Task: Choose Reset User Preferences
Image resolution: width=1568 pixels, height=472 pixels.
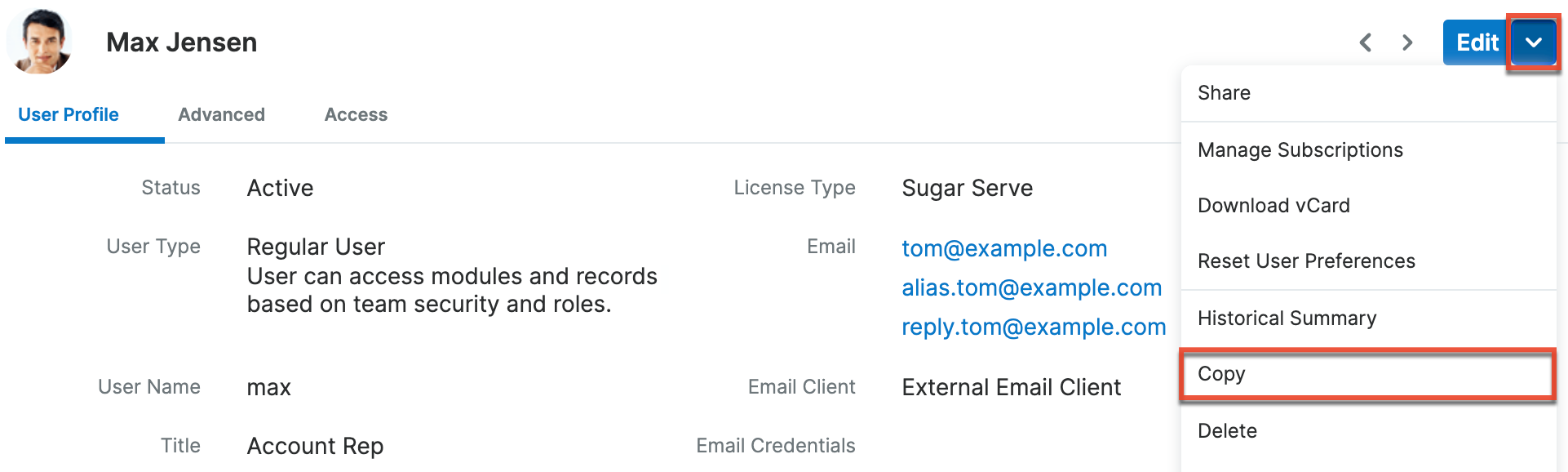Action: pos(1306,261)
